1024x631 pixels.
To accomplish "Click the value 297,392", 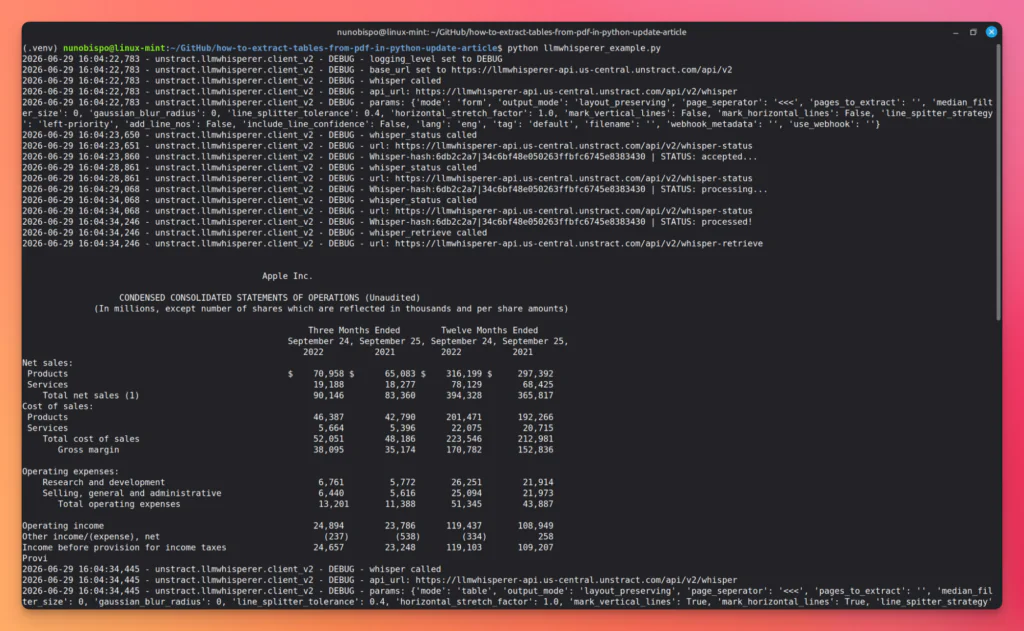I will click(536, 374).
